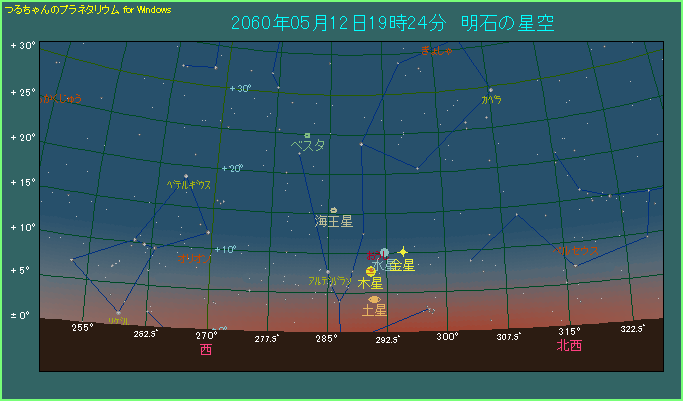Click the Saturn (土星) planet icon
Viewport: 683px width, 401px height.
(374, 299)
